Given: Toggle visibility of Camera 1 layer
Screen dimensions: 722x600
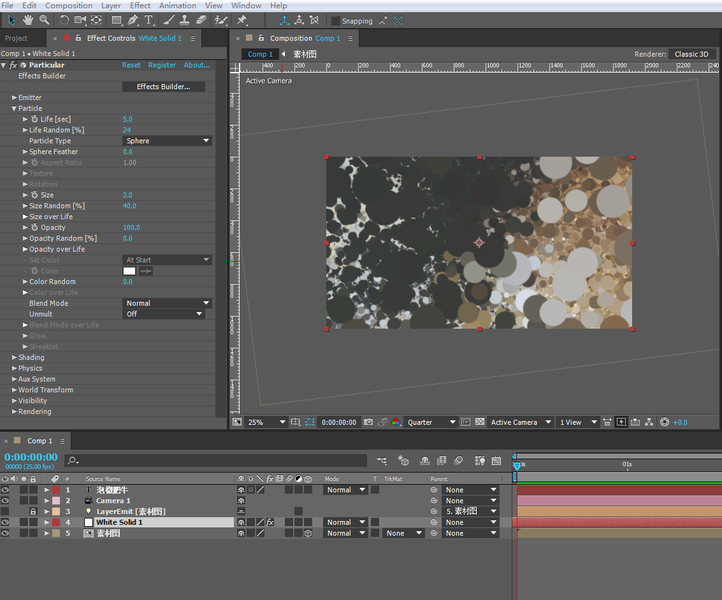Looking at the screenshot, I should click(5, 500).
